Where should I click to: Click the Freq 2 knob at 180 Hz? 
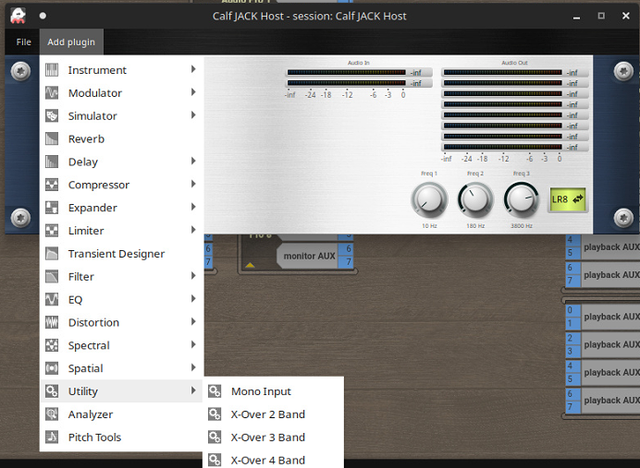(x=476, y=200)
